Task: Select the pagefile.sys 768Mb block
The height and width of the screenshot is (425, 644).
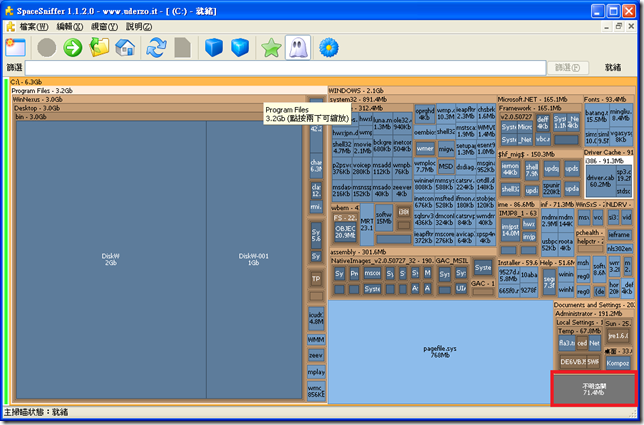Action: click(x=440, y=352)
